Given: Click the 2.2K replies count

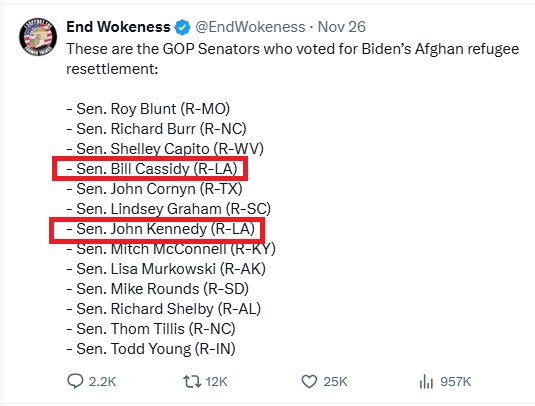Looking at the screenshot, I should tap(102, 381).
